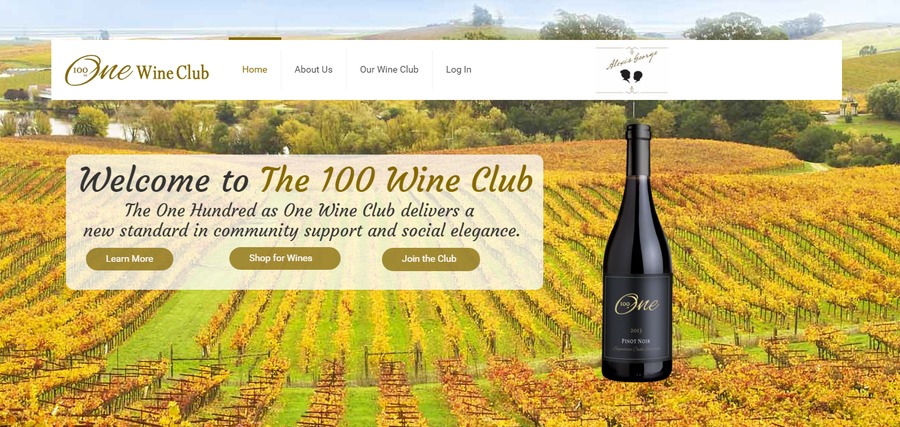Choose the Join the Club button
900x427 pixels.
pyautogui.click(x=431, y=259)
